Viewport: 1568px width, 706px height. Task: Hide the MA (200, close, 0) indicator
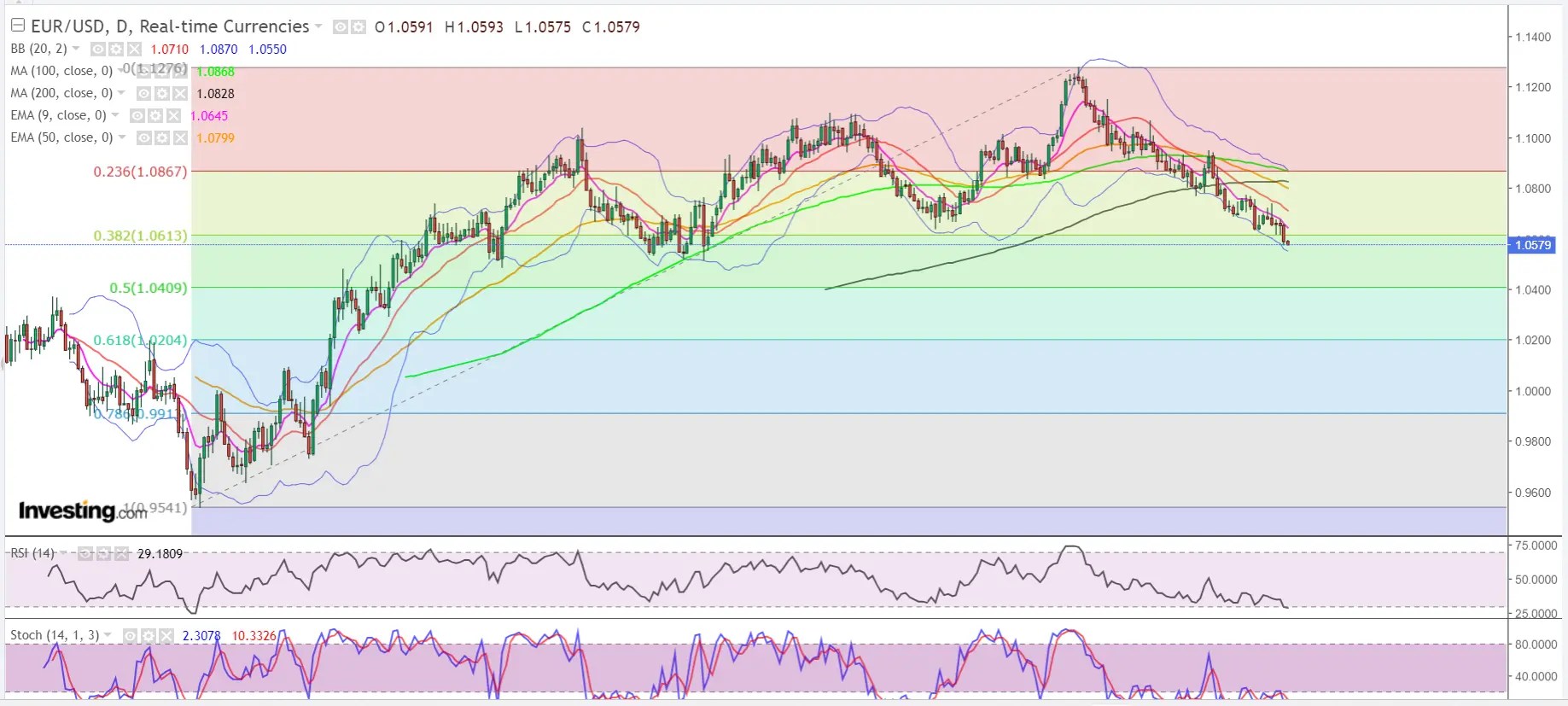pyautogui.click(x=144, y=93)
